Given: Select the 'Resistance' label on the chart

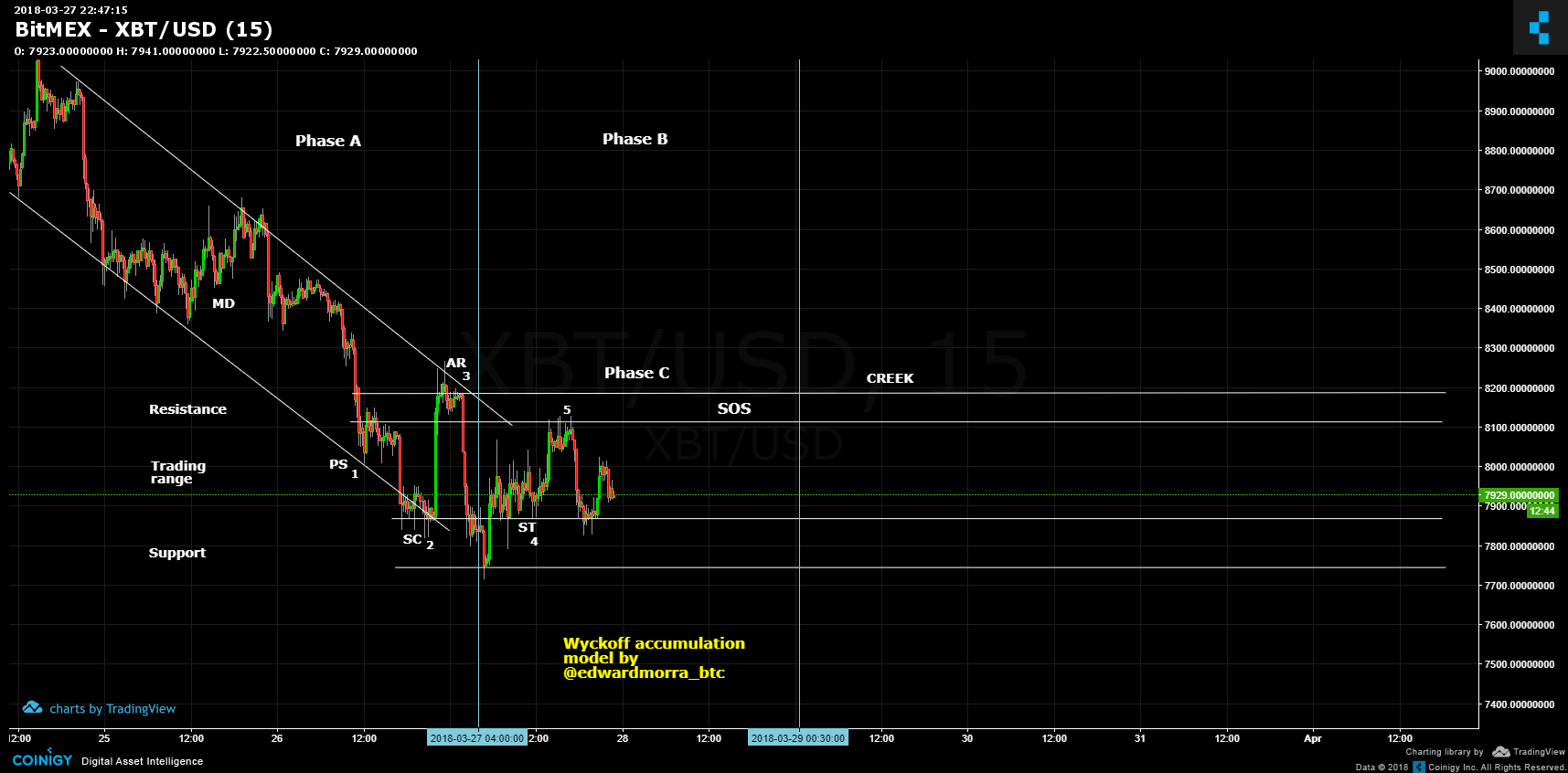Looking at the screenshot, I should pyautogui.click(x=187, y=409).
